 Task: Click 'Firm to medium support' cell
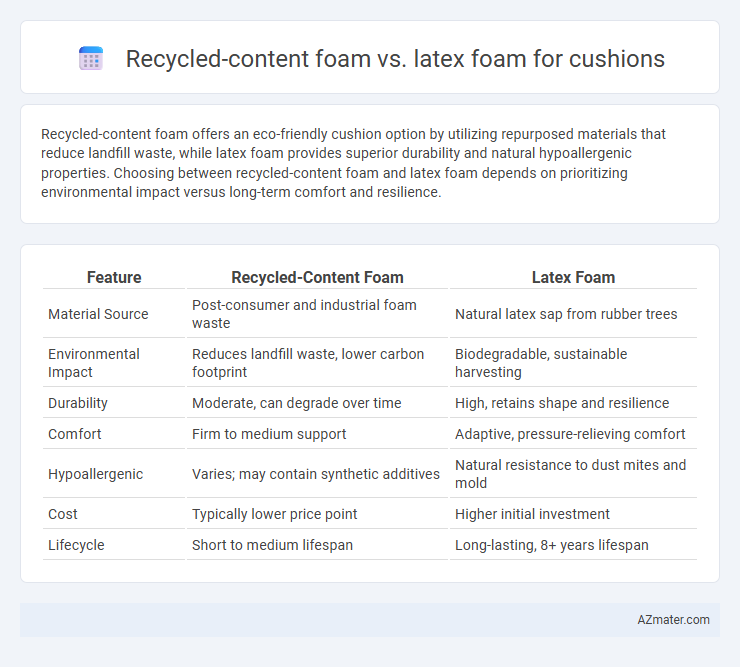[317, 434]
